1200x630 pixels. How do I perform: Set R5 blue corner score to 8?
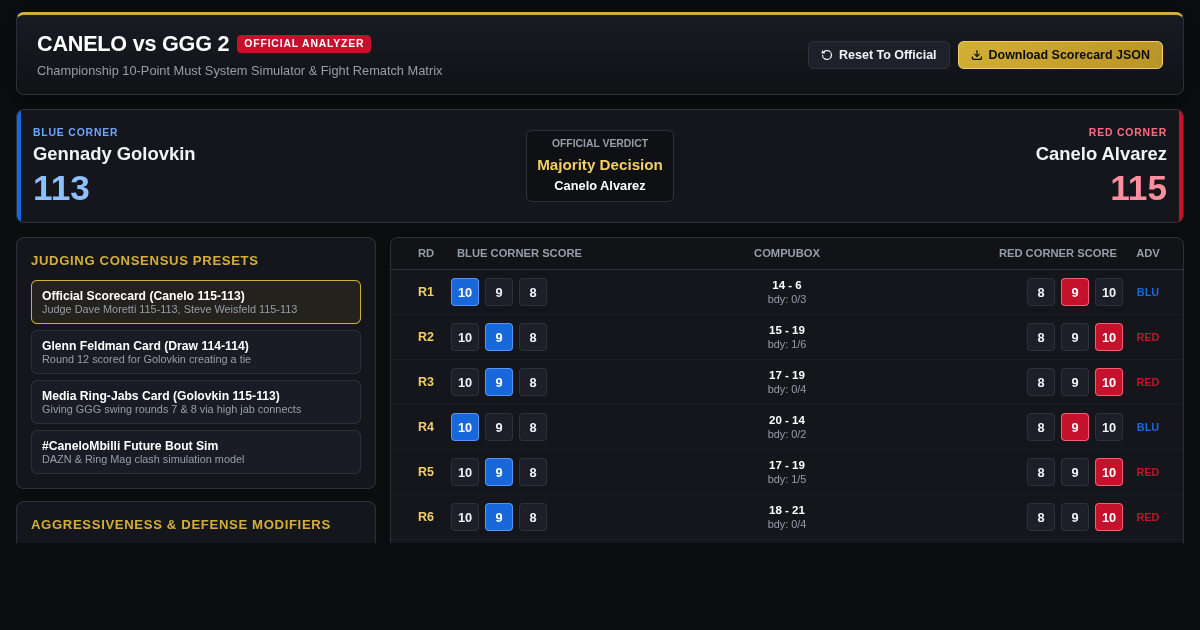[533, 472]
